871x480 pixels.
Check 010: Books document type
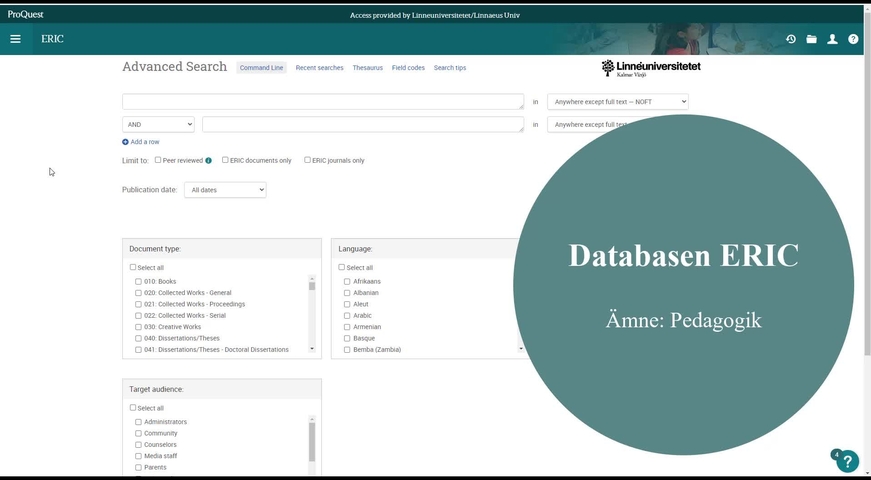138,282
